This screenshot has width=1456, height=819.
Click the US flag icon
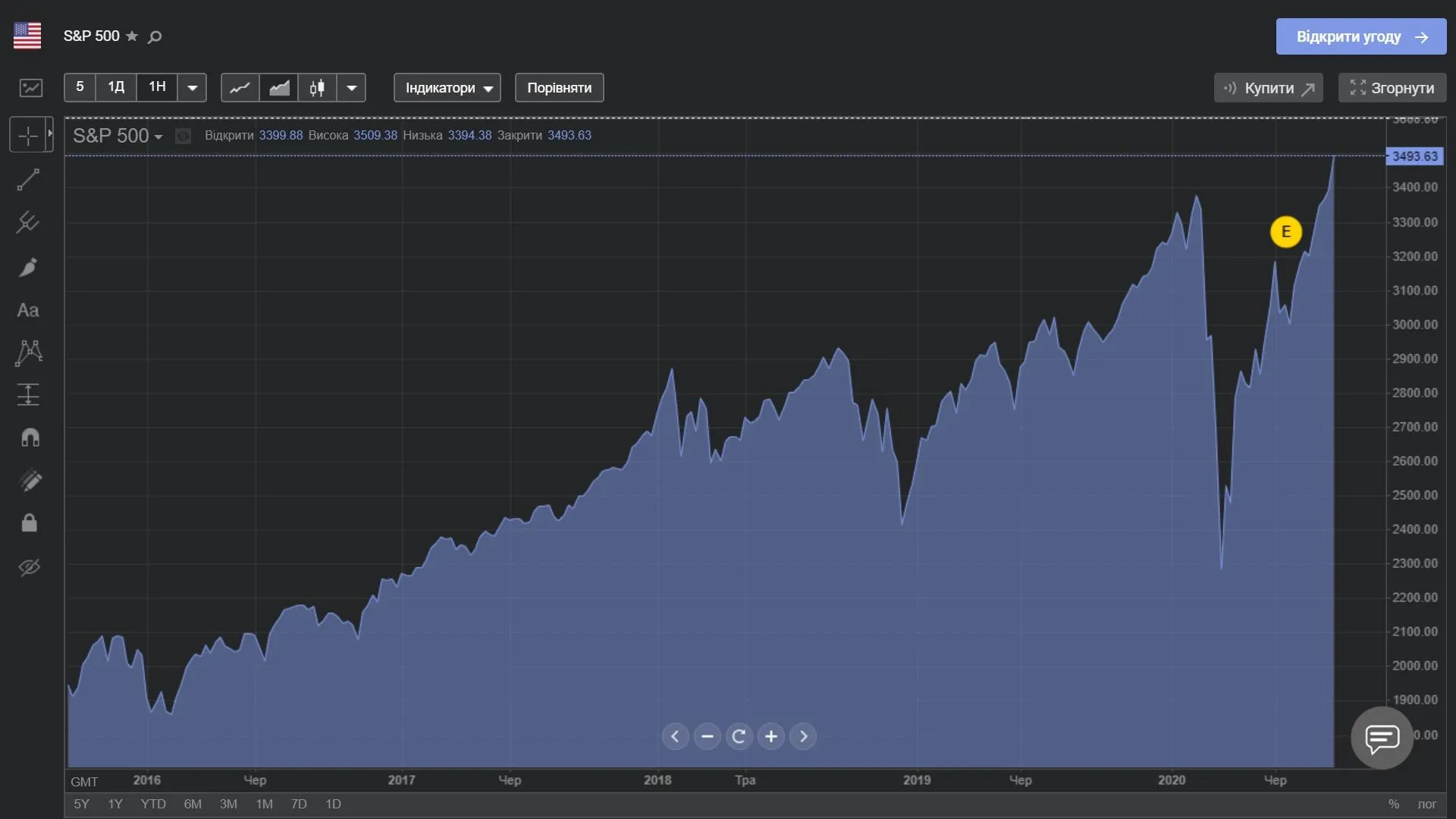tap(27, 36)
